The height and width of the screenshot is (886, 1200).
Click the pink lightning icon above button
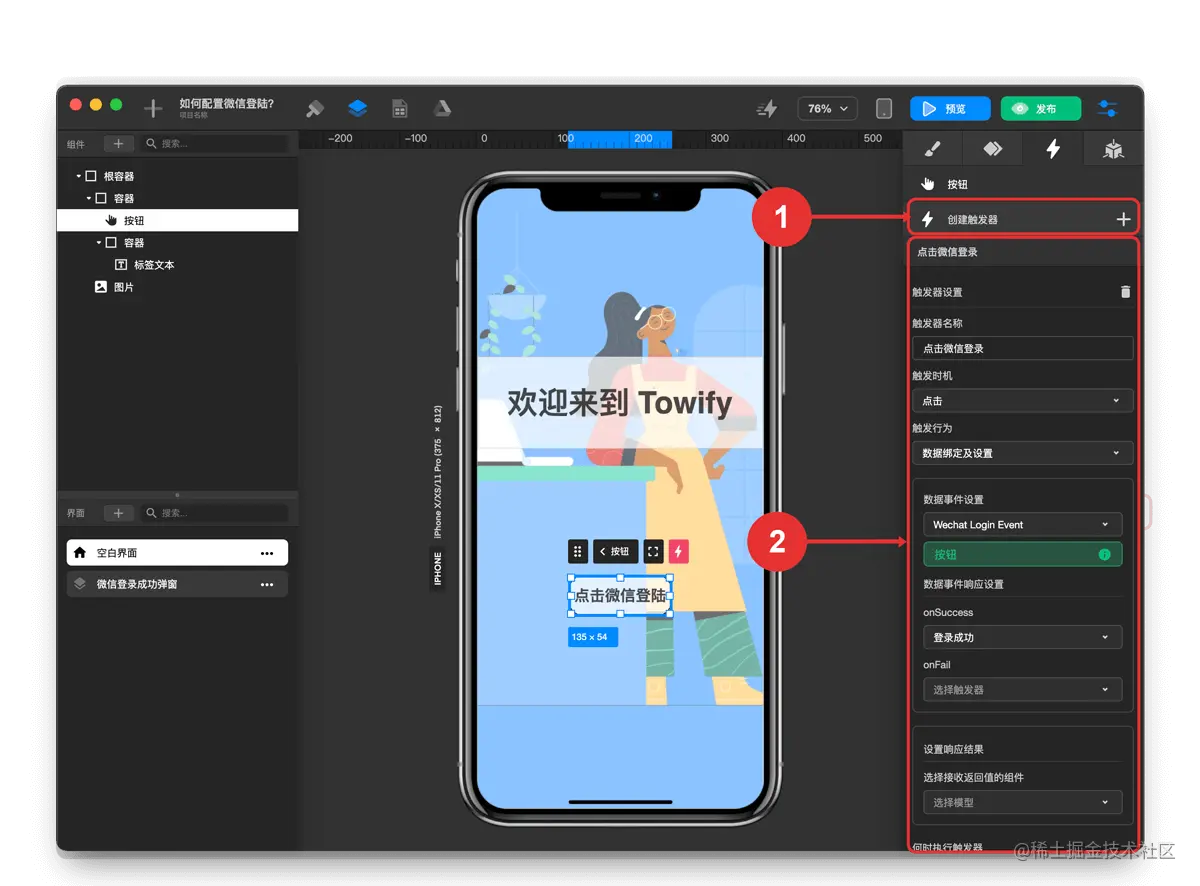point(679,551)
